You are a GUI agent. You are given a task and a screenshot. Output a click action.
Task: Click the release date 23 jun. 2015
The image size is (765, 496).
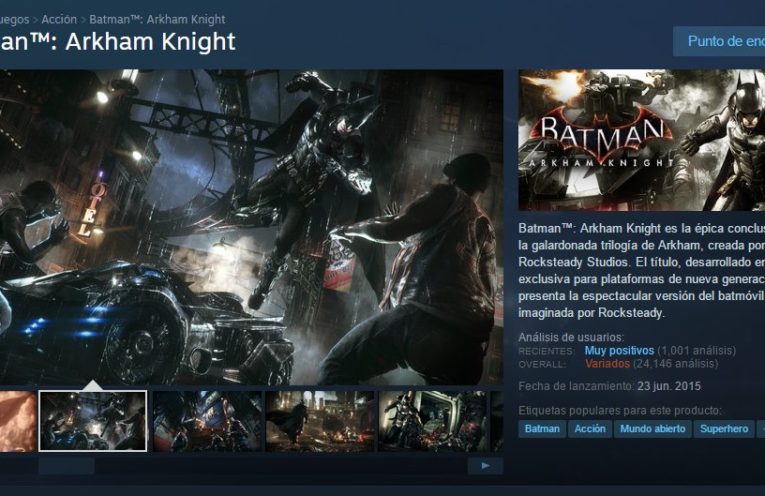coord(669,386)
